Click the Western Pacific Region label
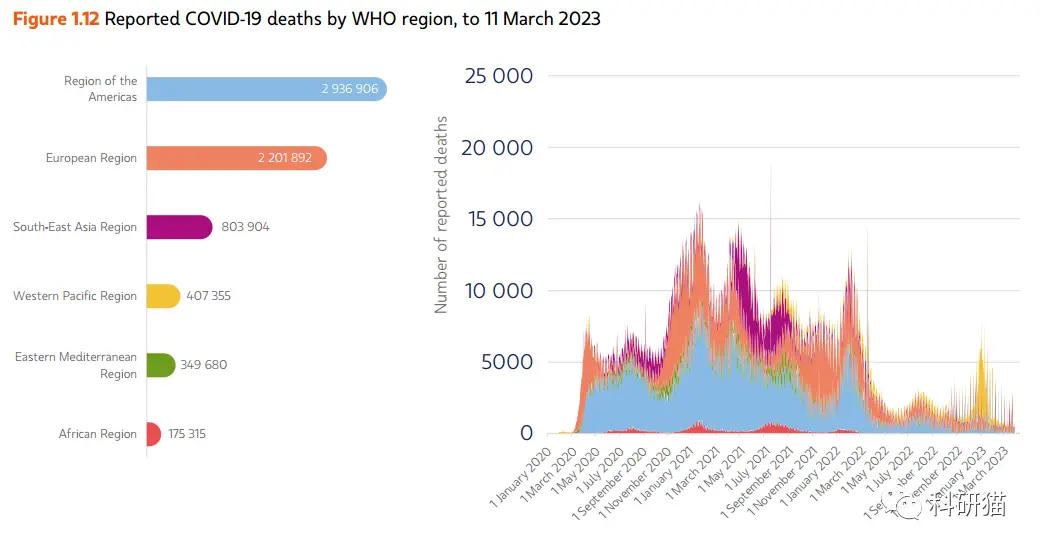Image resolution: width=1040 pixels, height=550 pixels. [75, 296]
